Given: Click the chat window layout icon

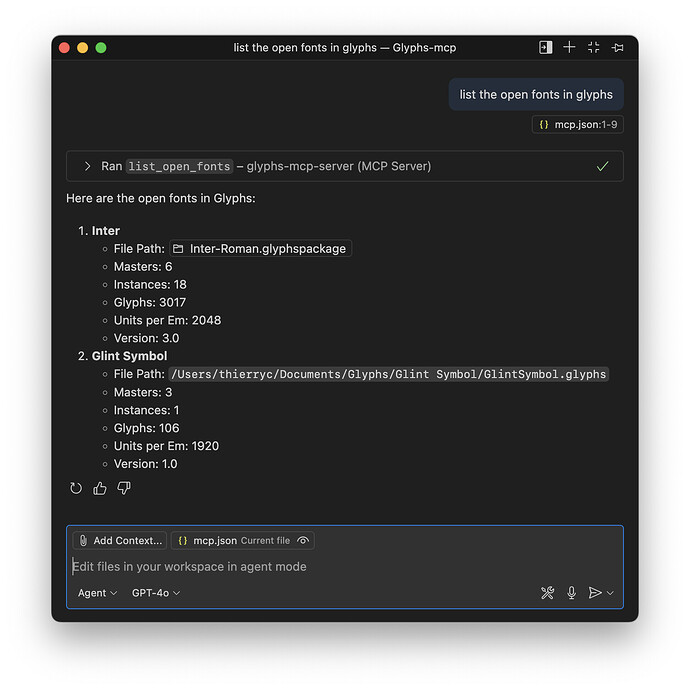Looking at the screenshot, I should click(545, 47).
